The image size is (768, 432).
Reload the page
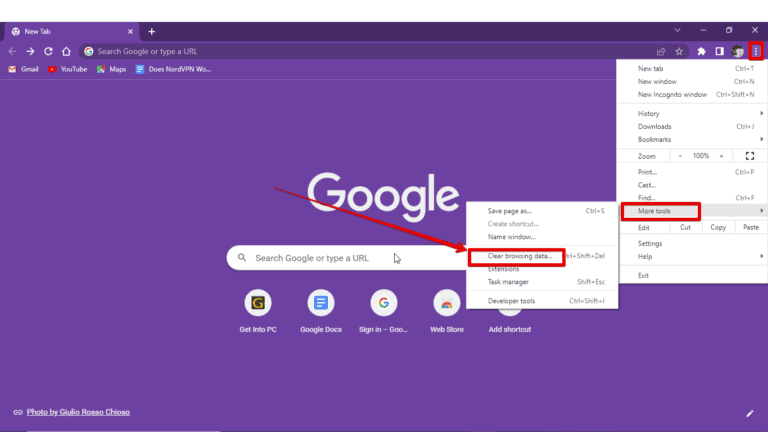[x=48, y=51]
